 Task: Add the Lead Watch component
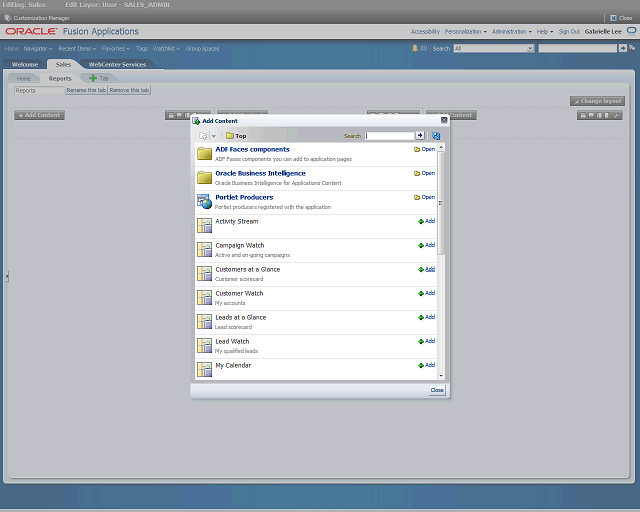tap(427, 341)
